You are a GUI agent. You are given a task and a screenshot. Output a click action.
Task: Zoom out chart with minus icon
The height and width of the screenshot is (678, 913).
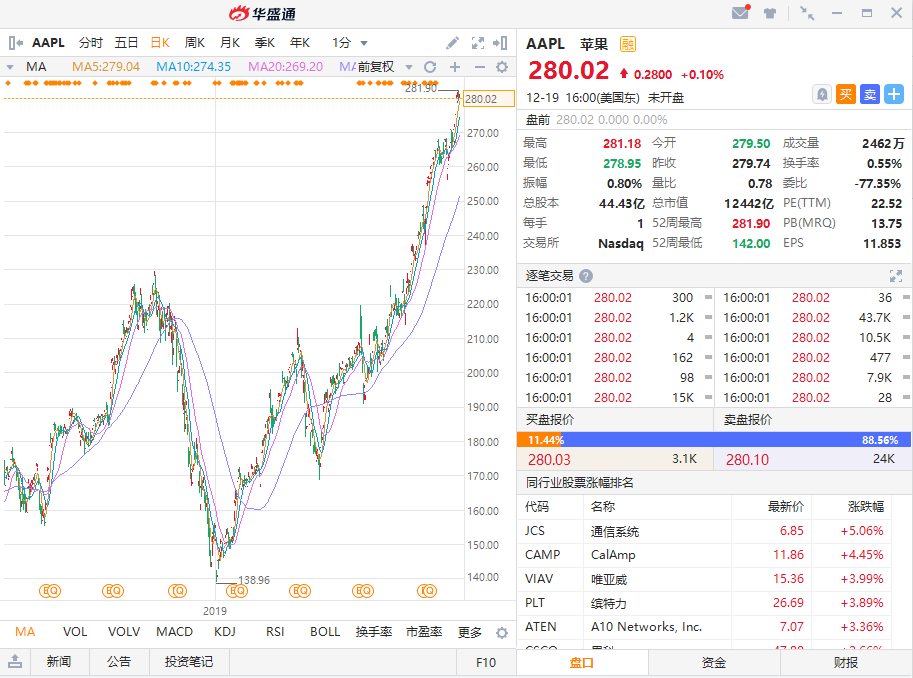pyautogui.click(x=479, y=67)
